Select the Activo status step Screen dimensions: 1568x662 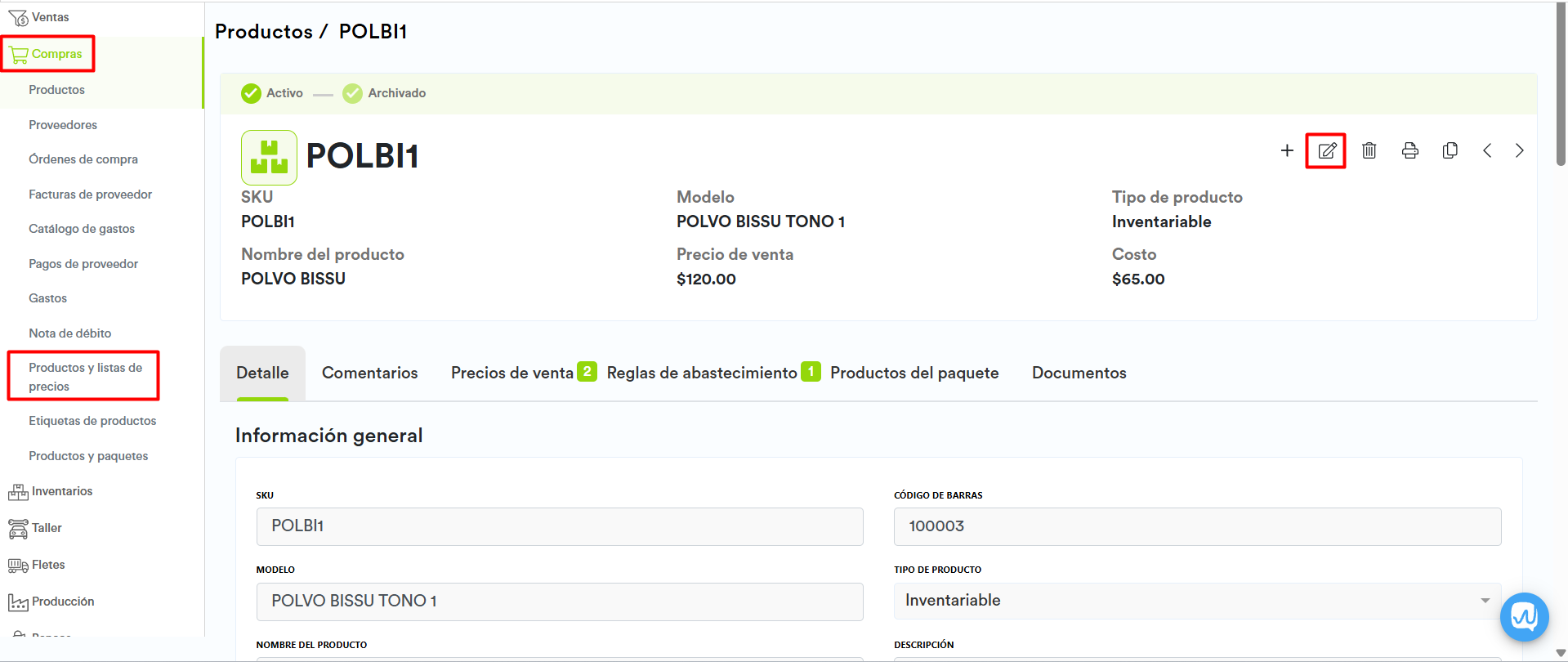pos(272,93)
